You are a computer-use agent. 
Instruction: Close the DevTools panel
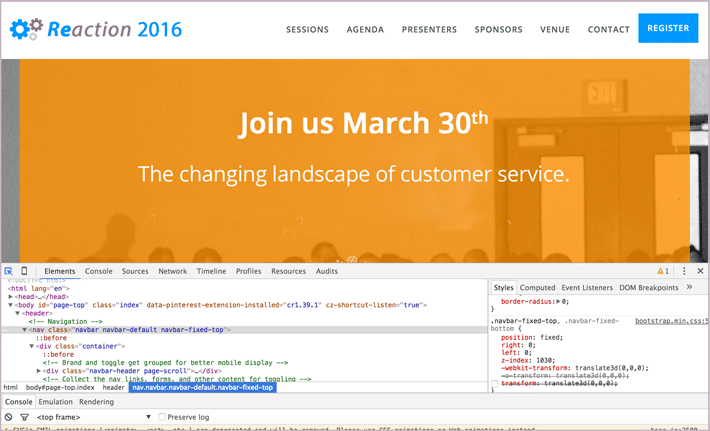700,271
